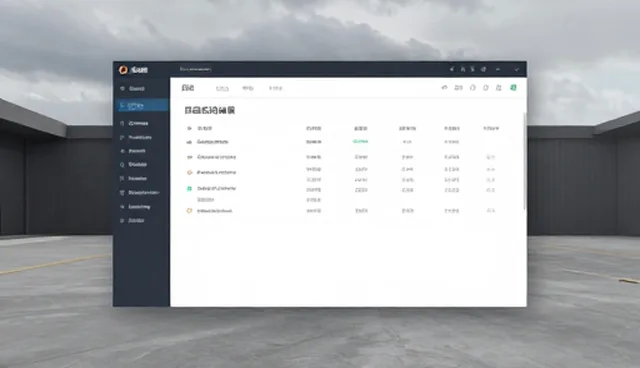The image size is (640, 368).
Task: Click the curved undo arrow in the header toolbar
Action: pyautogui.click(x=444, y=88)
